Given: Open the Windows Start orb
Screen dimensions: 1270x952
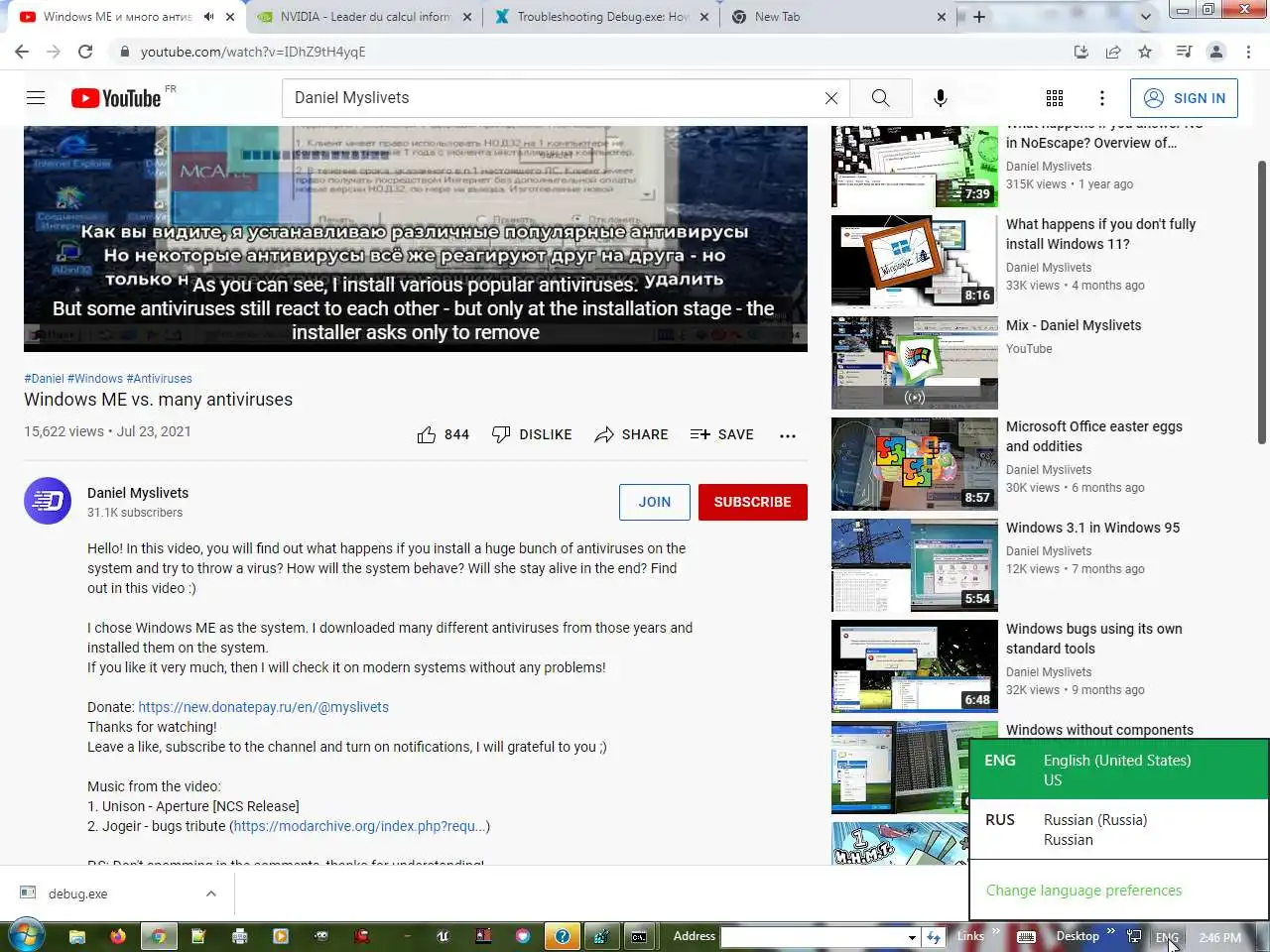Looking at the screenshot, I should (x=26, y=935).
